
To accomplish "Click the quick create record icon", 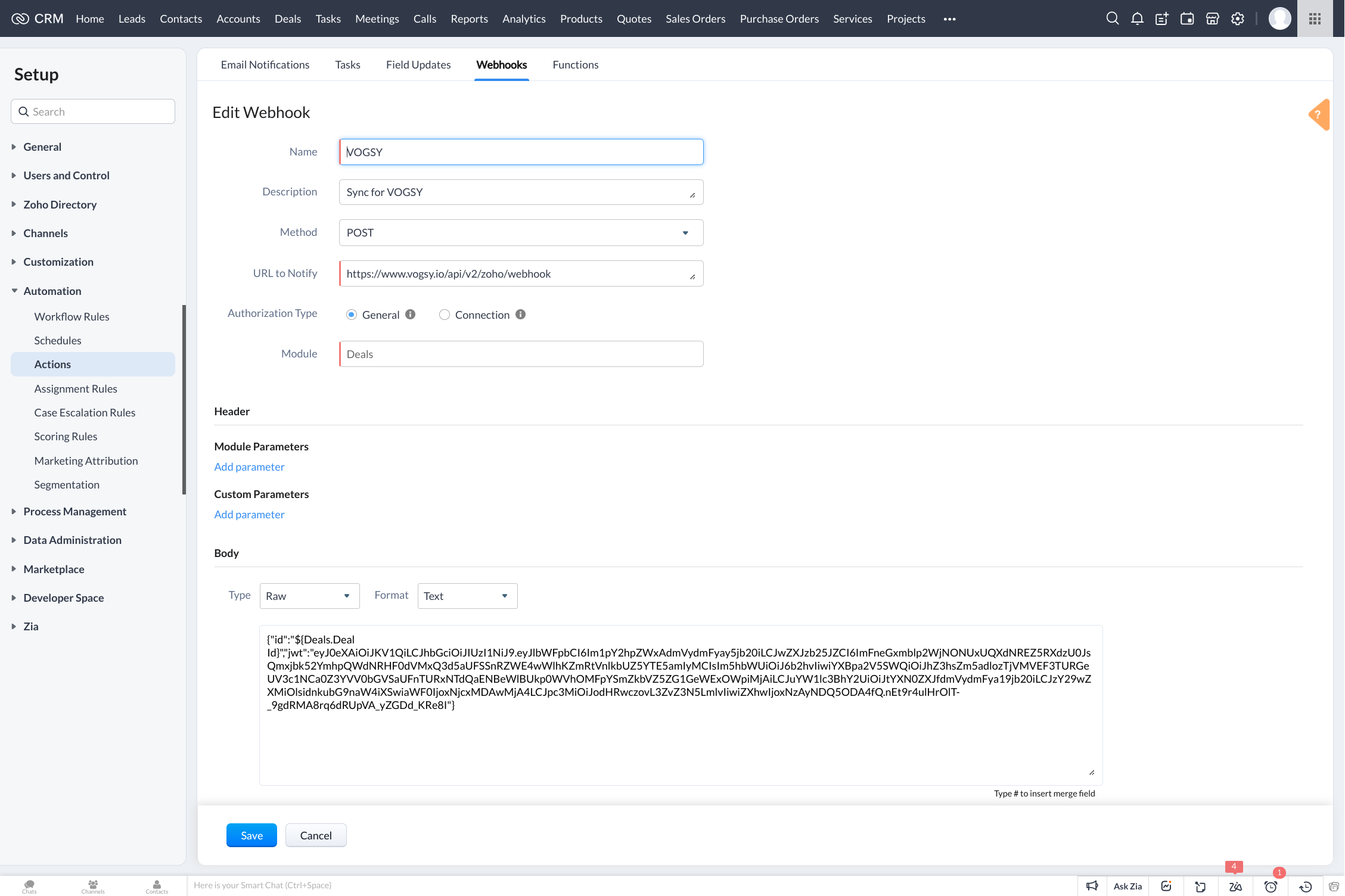I will coord(1162,18).
